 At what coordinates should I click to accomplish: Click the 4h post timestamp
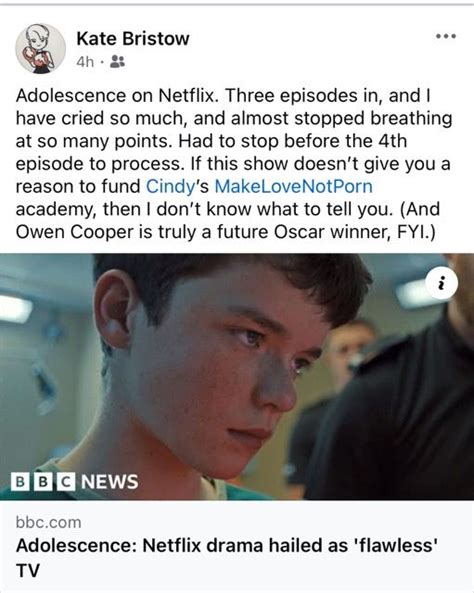[85, 61]
